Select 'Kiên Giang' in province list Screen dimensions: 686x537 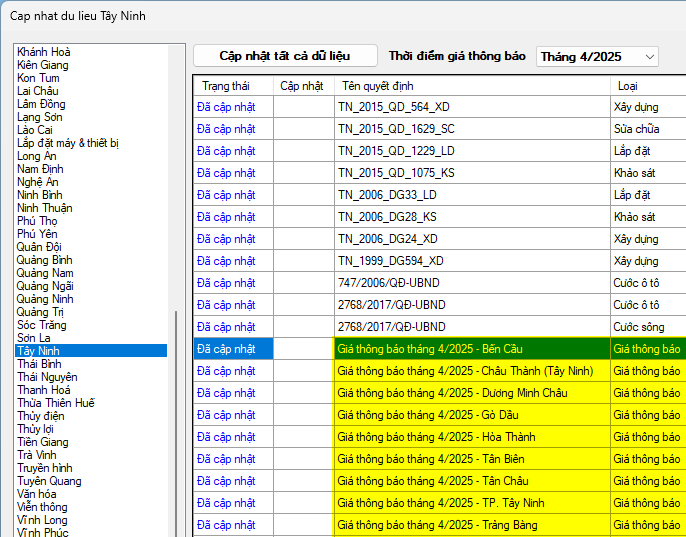tap(91, 65)
